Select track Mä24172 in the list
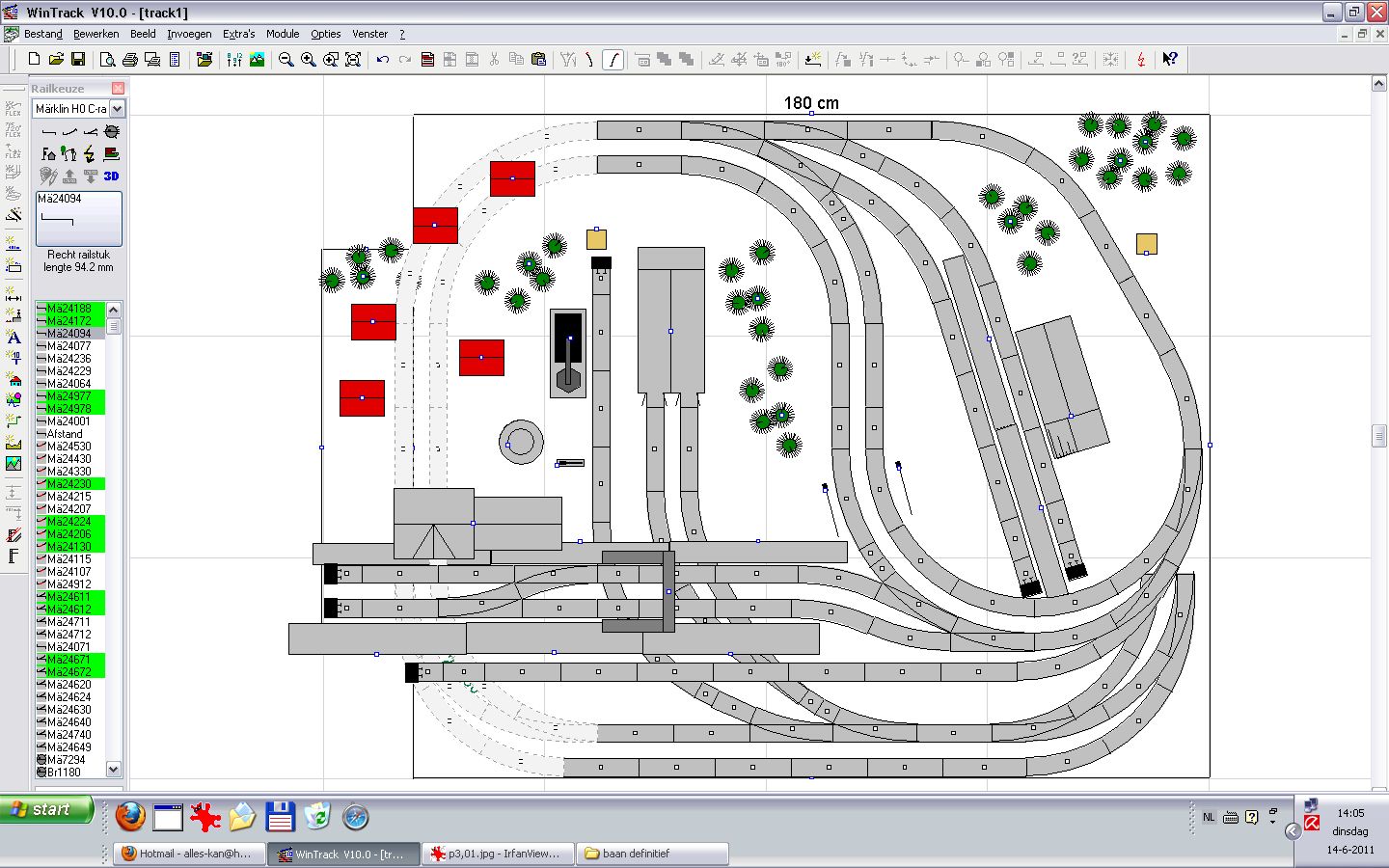1389x868 pixels. click(x=69, y=321)
